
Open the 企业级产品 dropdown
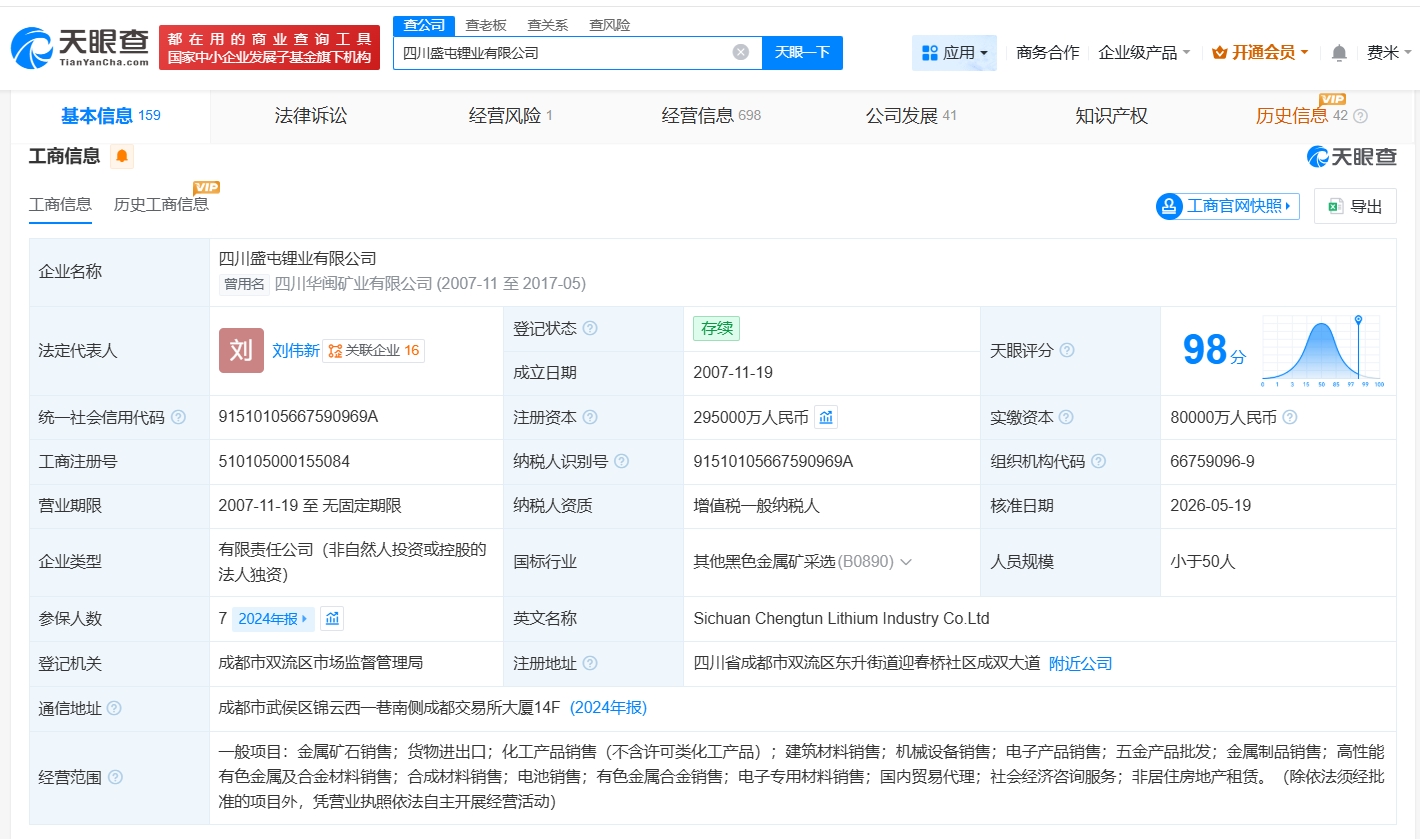click(1144, 53)
